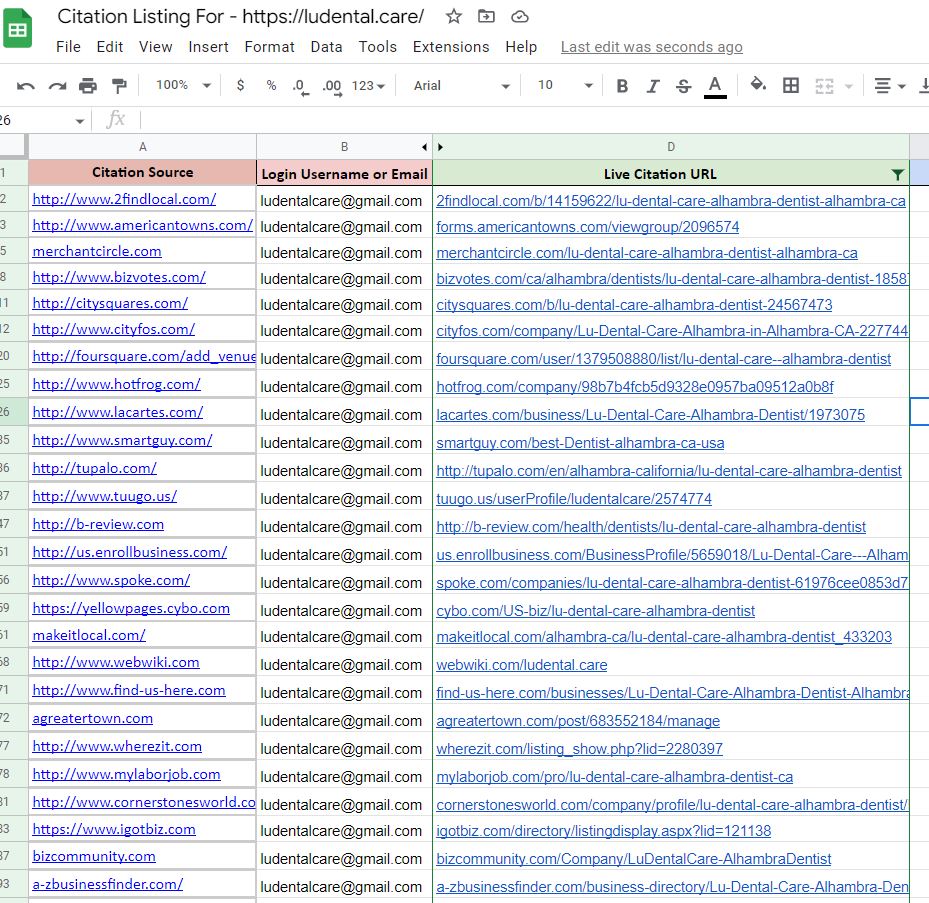
Task: Toggle strikethrough formatting
Action: click(684, 86)
